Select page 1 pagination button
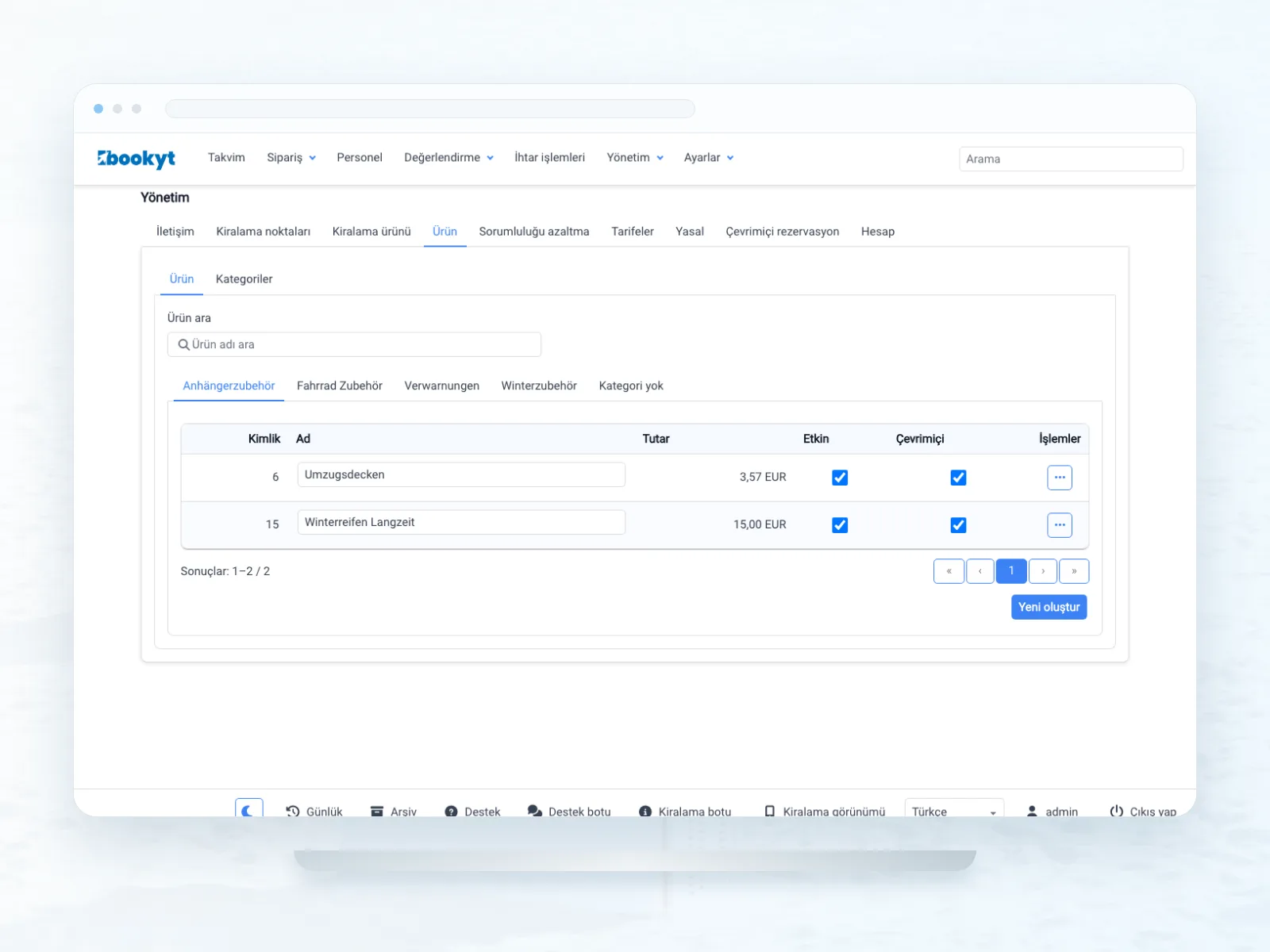This screenshot has width=1270, height=952. tap(1011, 571)
